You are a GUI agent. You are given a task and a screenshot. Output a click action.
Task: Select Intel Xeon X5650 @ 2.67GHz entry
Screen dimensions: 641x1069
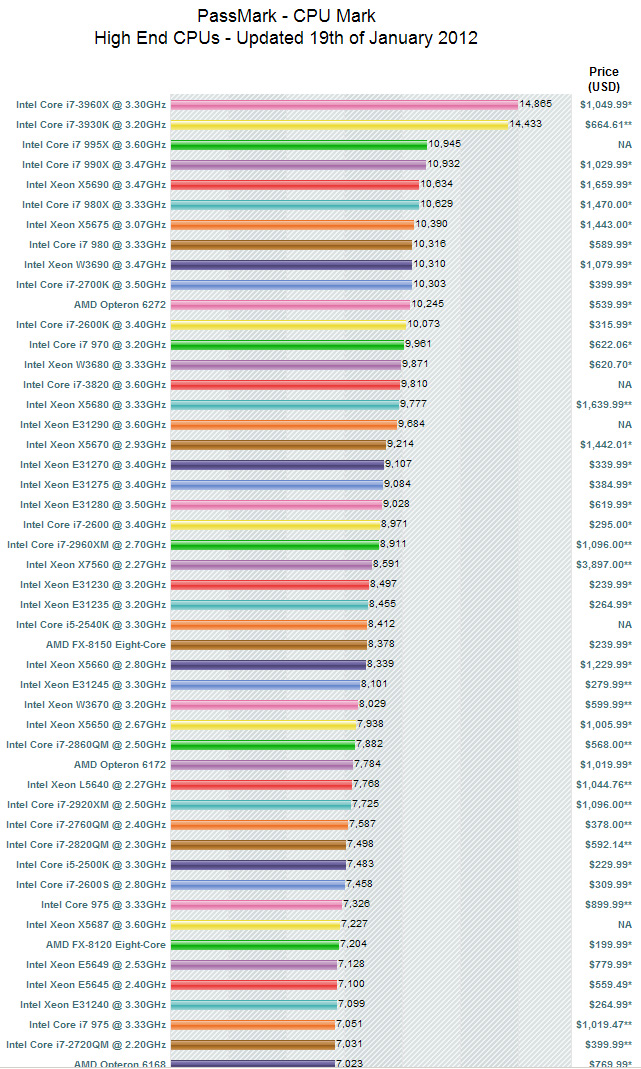pos(95,725)
